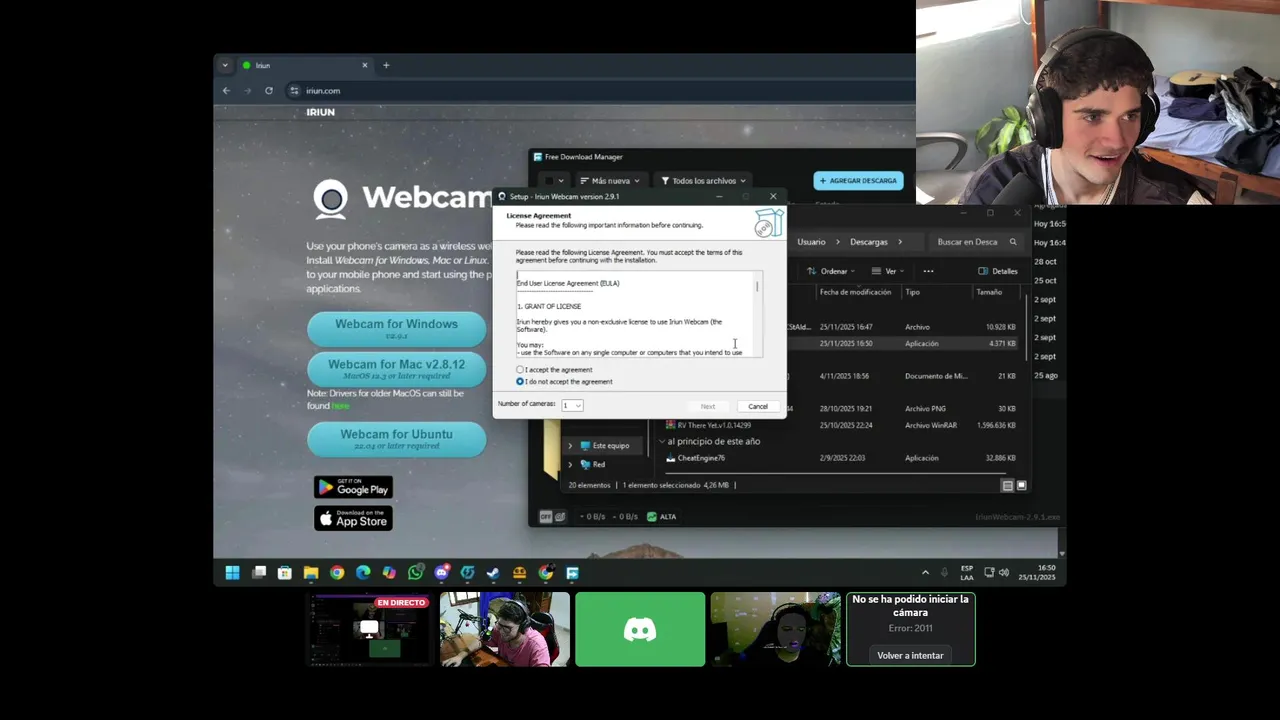Image resolution: width=1280 pixels, height=720 pixels.
Task: Click the 'Webcam for Windows' download button
Action: click(x=396, y=328)
